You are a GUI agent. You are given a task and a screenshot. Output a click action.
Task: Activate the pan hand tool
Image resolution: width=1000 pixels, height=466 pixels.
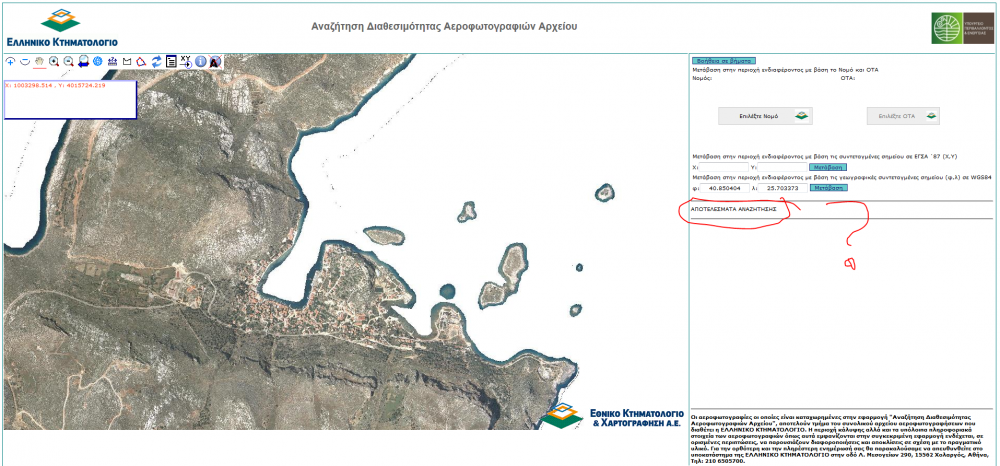(40, 61)
